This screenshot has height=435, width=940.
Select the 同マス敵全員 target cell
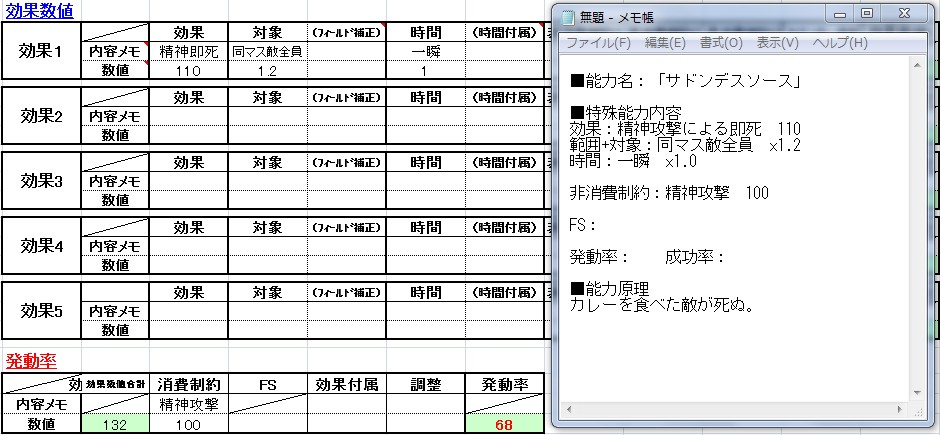267,52
